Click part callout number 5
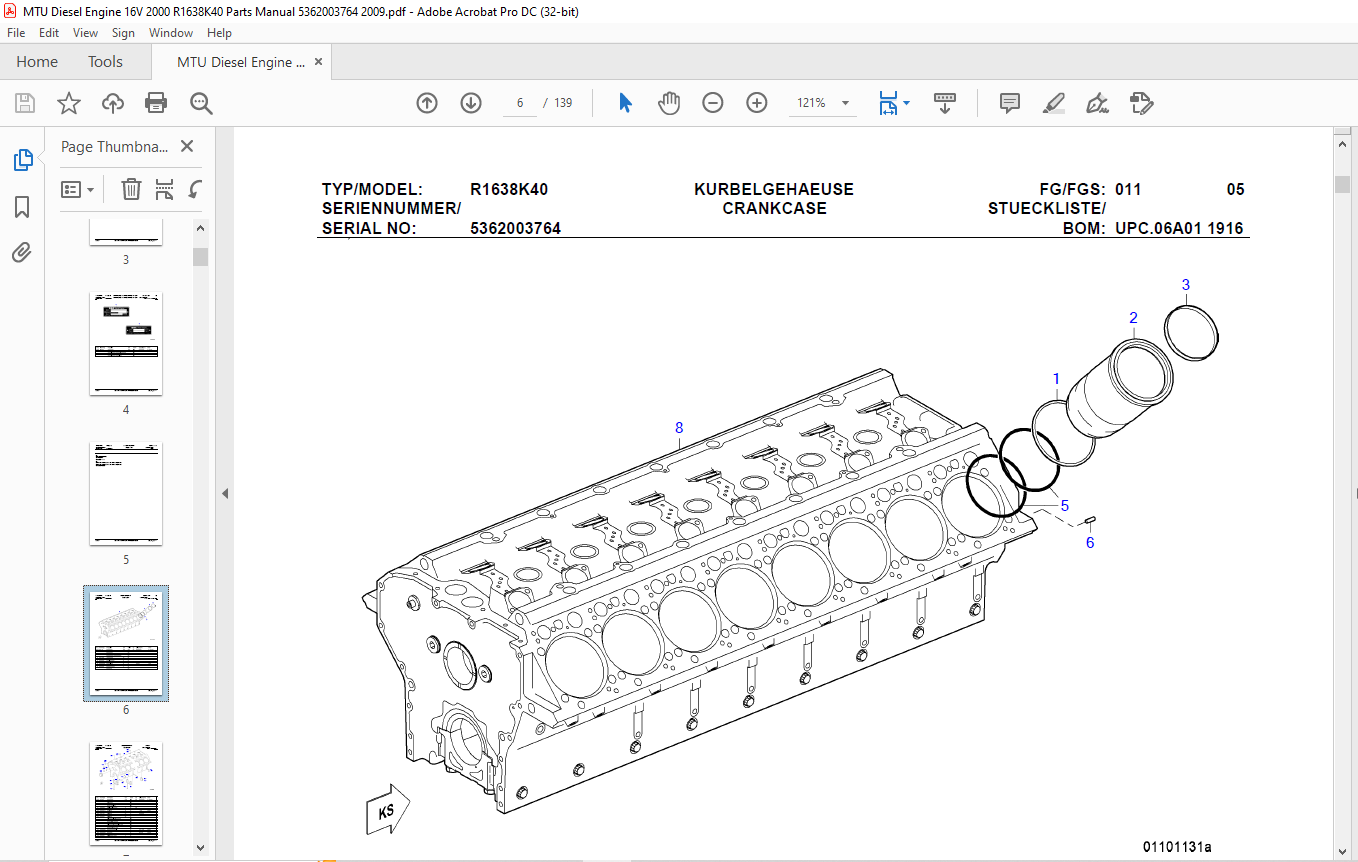Image resolution: width=1358 pixels, height=862 pixels. tap(1065, 506)
